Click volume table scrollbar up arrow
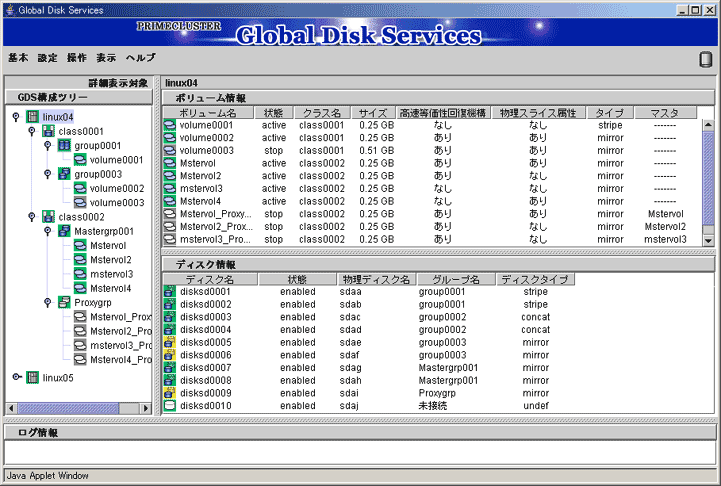The image size is (721, 486). [708, 125]
